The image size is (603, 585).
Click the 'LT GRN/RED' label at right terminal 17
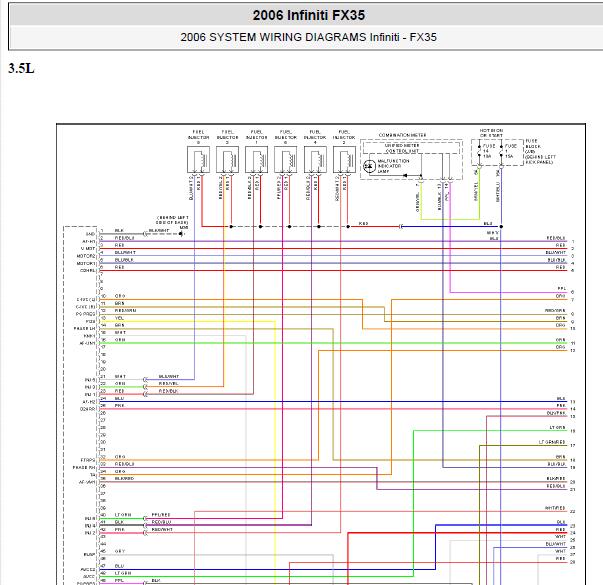click(x=552, y=442)
